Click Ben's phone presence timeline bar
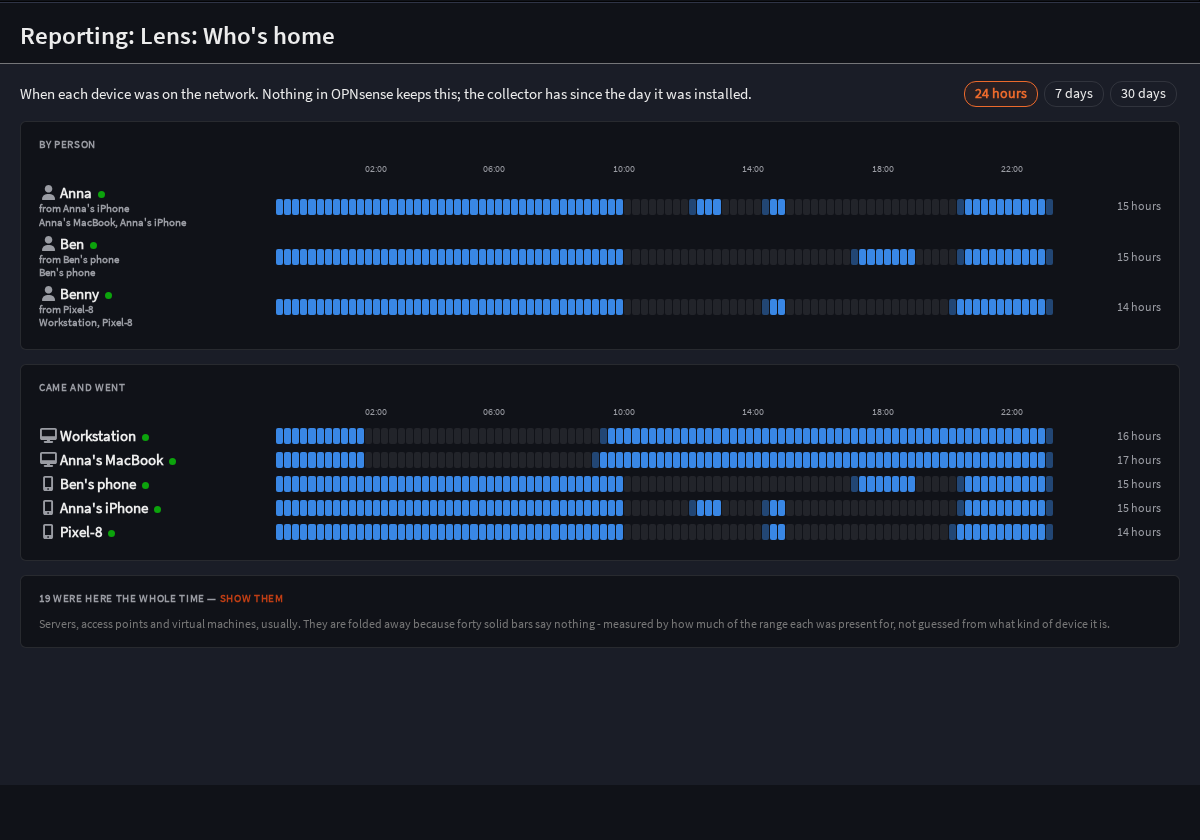The width and height of the screenshot is (1200, 840). tap(665, 484)
